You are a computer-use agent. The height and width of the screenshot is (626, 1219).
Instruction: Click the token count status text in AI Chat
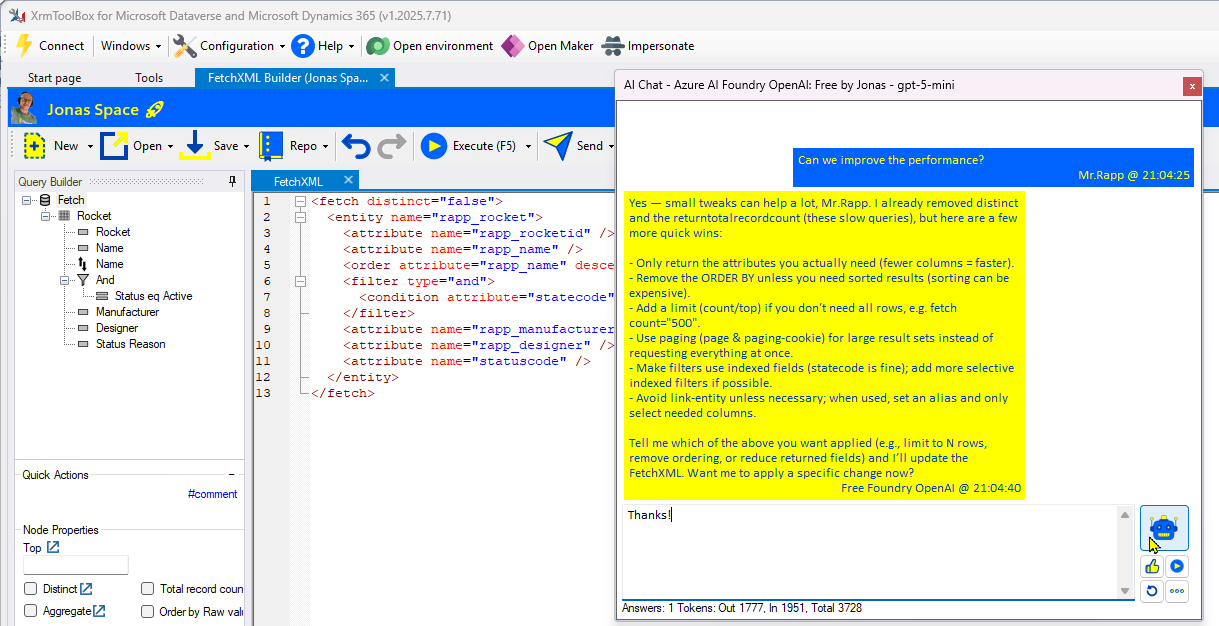742,608
